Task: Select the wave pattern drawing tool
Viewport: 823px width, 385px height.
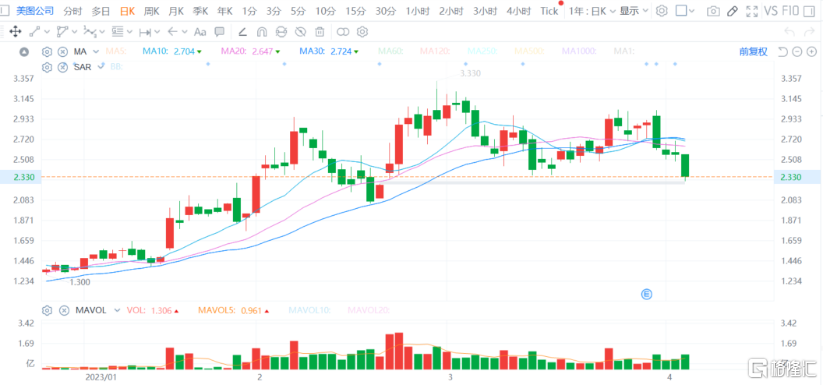Action: coord(90,32)
